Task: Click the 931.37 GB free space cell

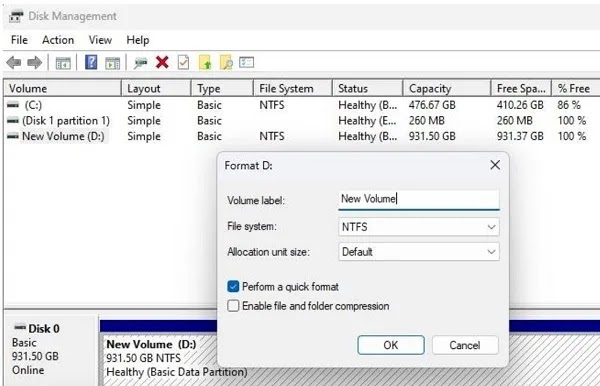Action: pyautogui.click(x=520, y=136)
